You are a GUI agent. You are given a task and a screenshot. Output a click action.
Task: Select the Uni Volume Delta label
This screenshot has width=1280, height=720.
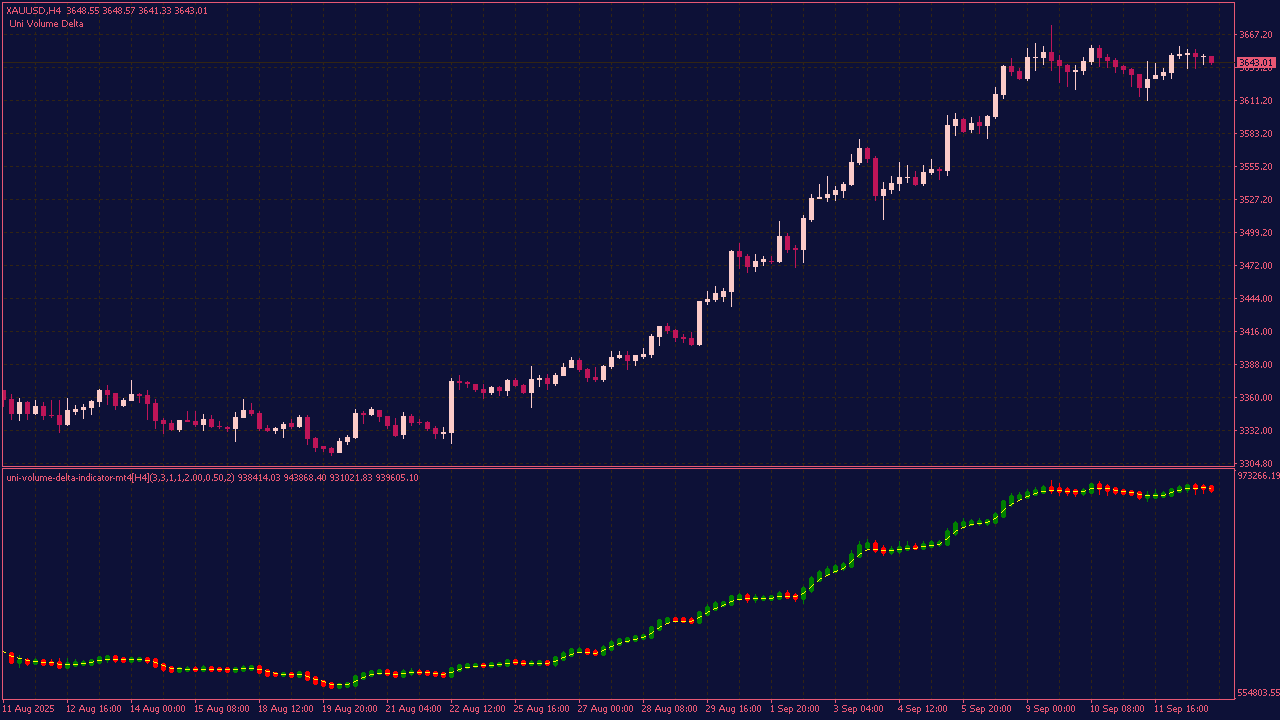coord(46,23)
